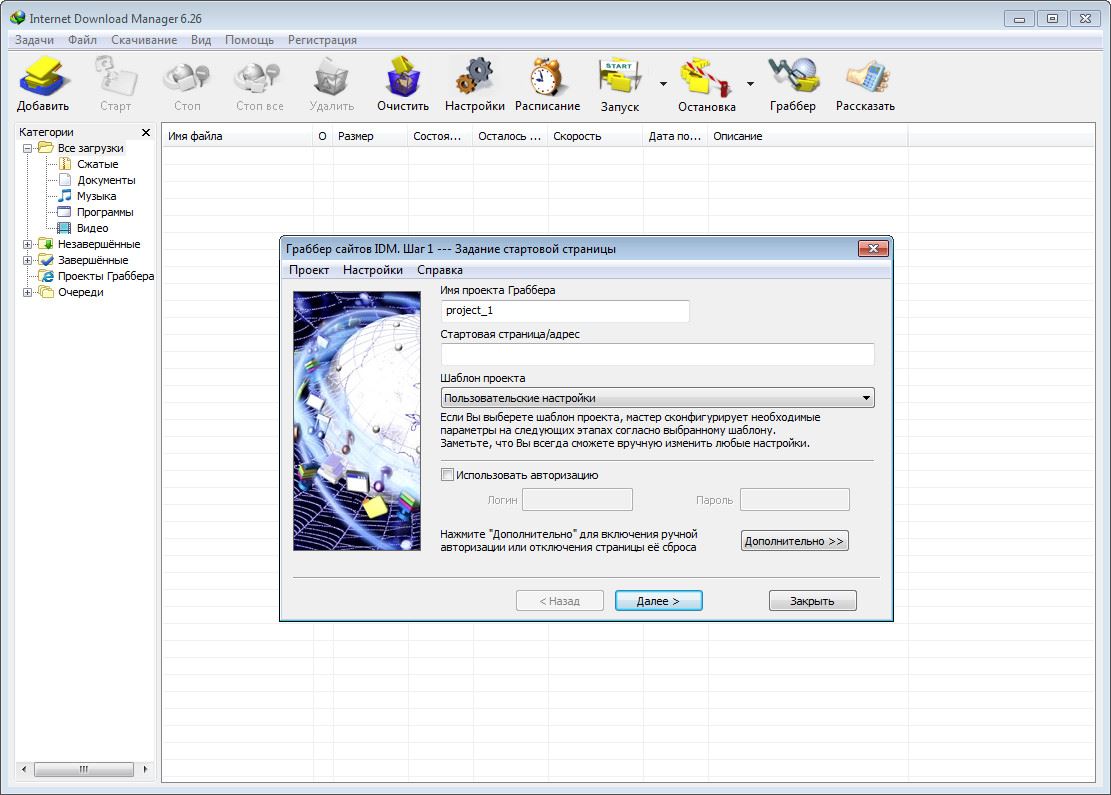The image size is (1111, 795).
Task: Enable Использовать авторизацию checkbox
Action: coord(447,475)
